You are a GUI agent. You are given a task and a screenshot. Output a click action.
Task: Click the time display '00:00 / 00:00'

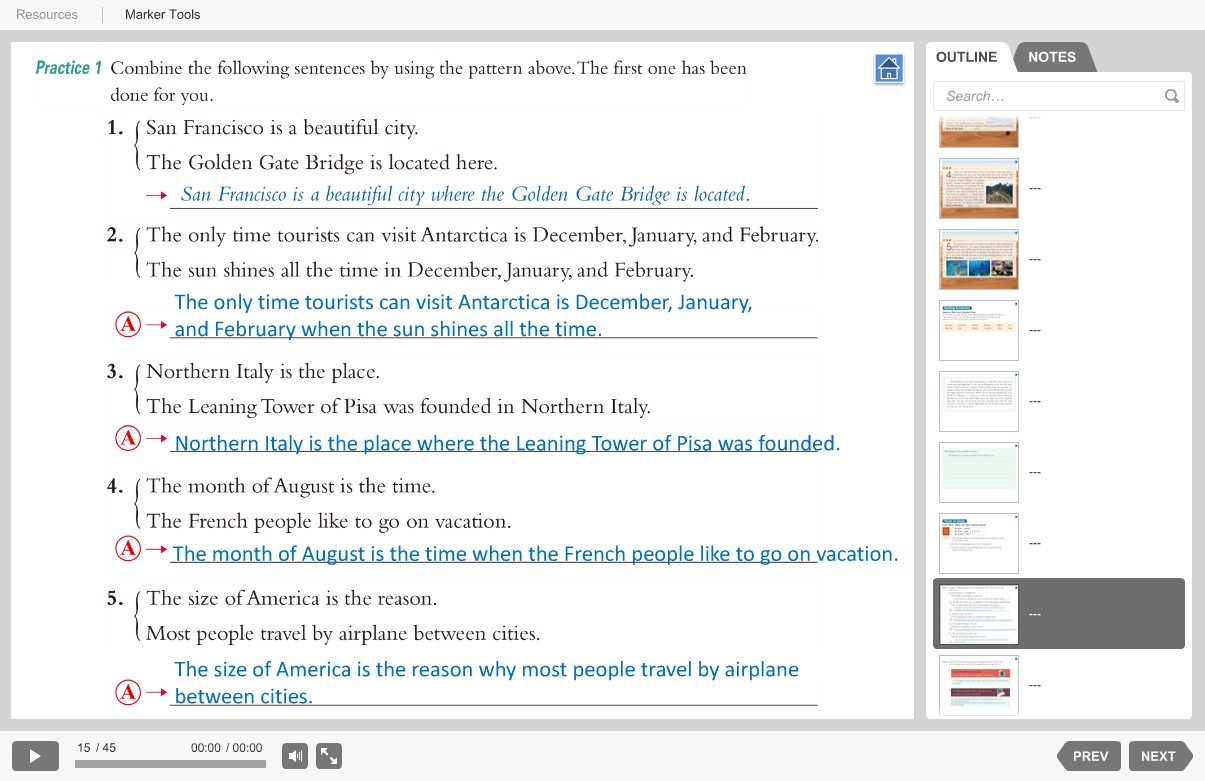pyautogui.click(x=227, y=748)
